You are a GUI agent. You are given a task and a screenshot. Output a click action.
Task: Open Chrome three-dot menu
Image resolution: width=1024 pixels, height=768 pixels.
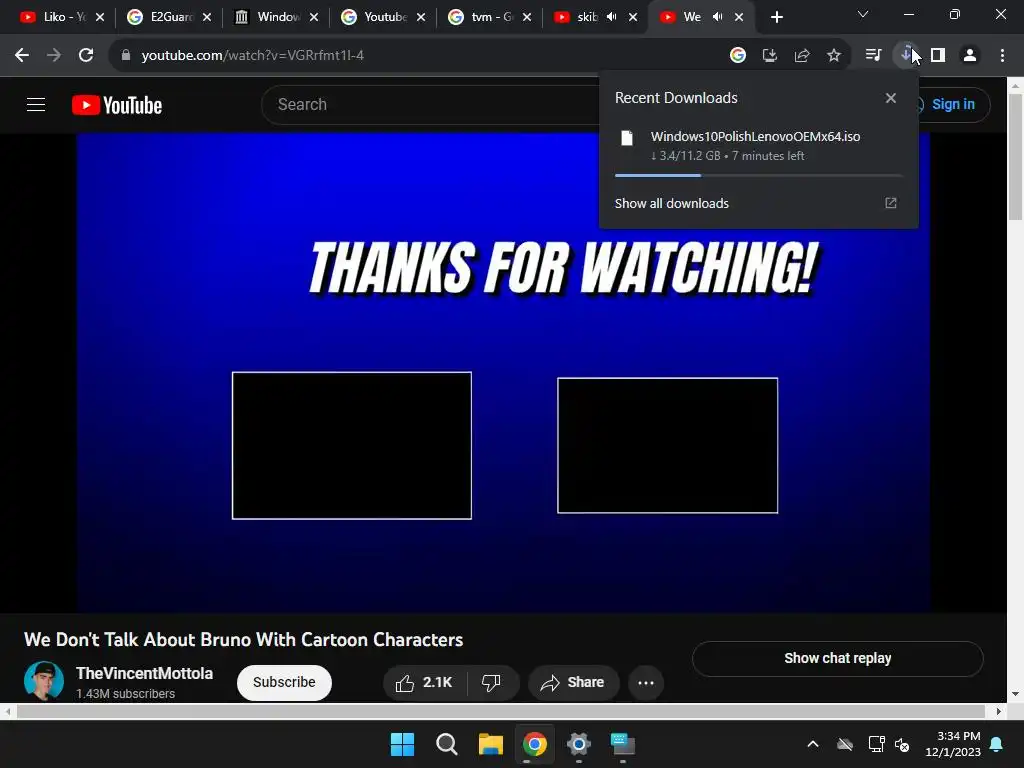(x=1002, y=56)
